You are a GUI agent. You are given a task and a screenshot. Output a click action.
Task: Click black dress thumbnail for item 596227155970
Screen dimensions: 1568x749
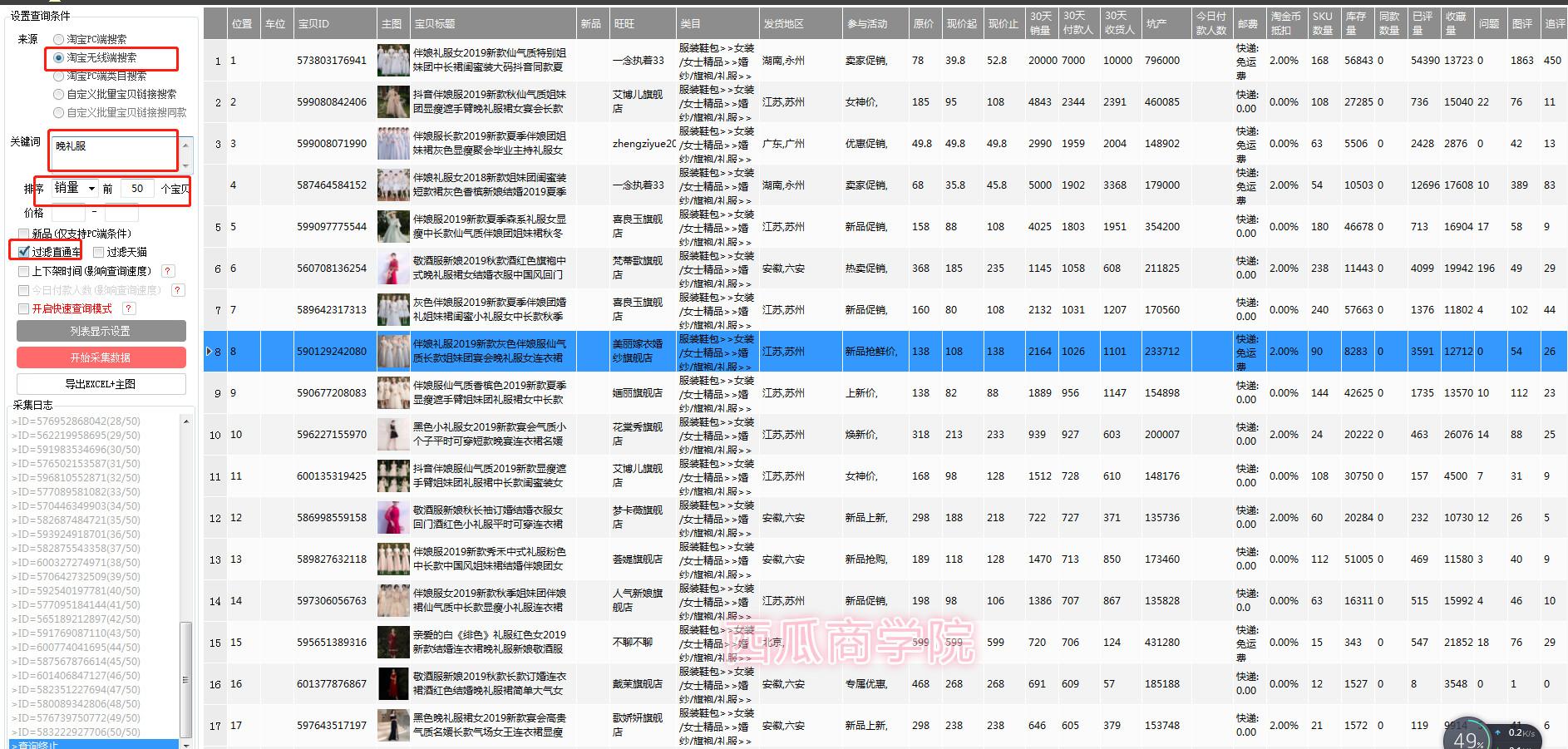pos(393,435)
